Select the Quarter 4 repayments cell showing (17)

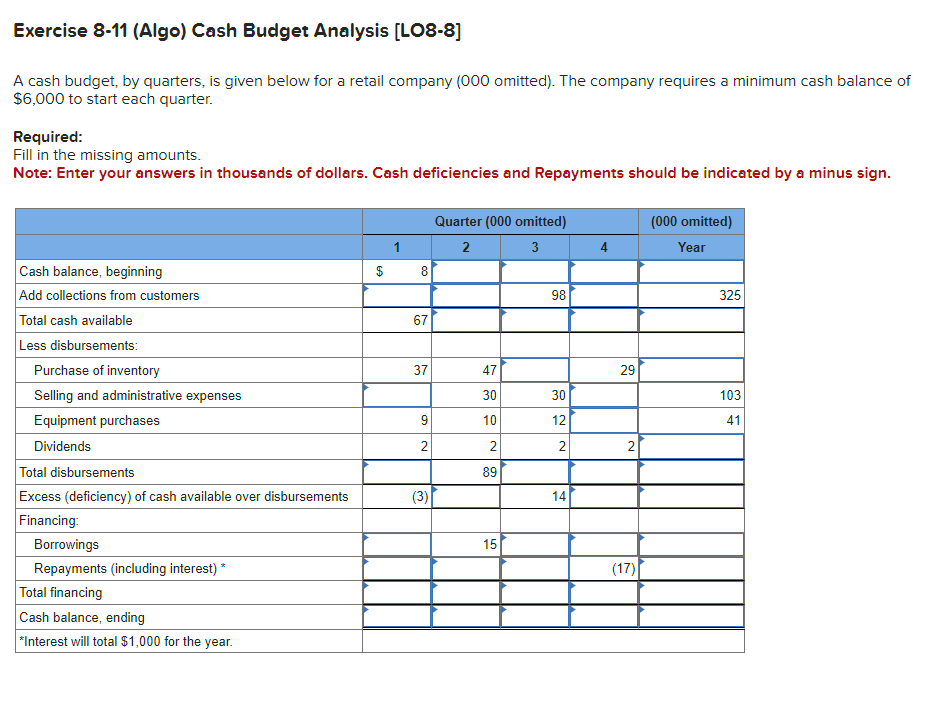604,568
